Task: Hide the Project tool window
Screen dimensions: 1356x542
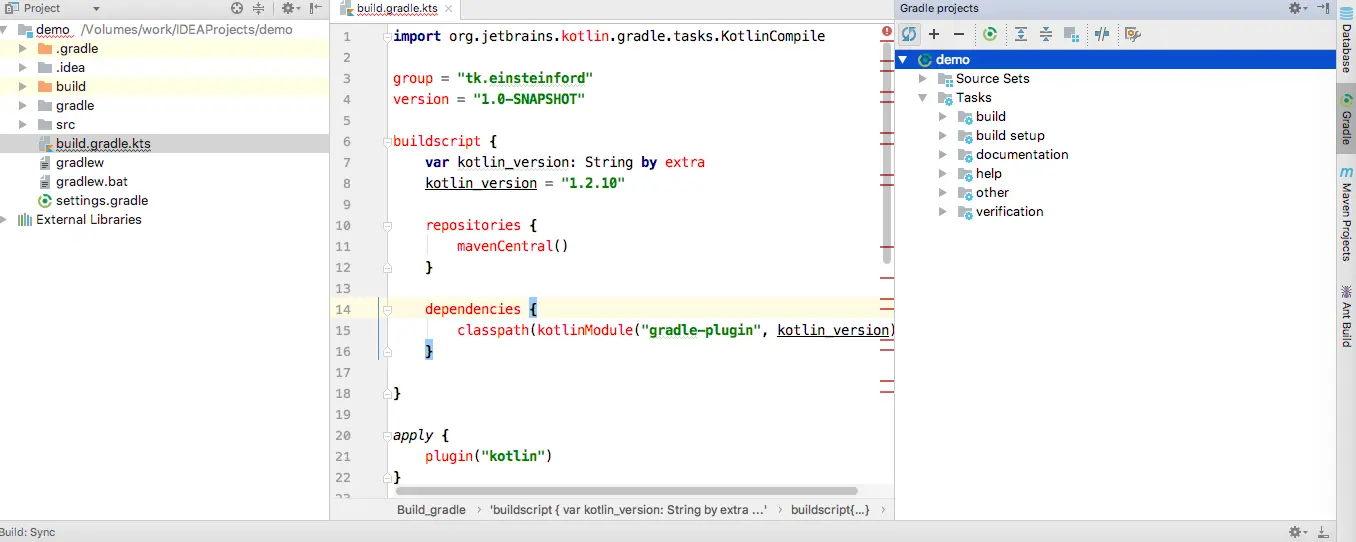Action: pos(315,8)
